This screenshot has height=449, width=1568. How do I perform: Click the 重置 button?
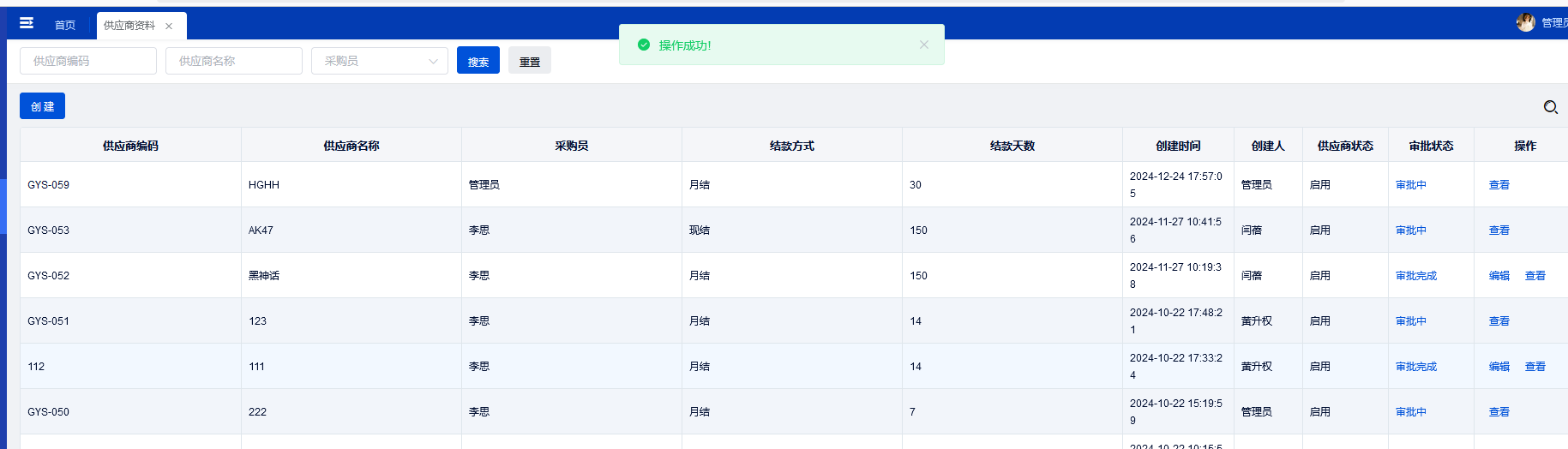tap(530, 62)
